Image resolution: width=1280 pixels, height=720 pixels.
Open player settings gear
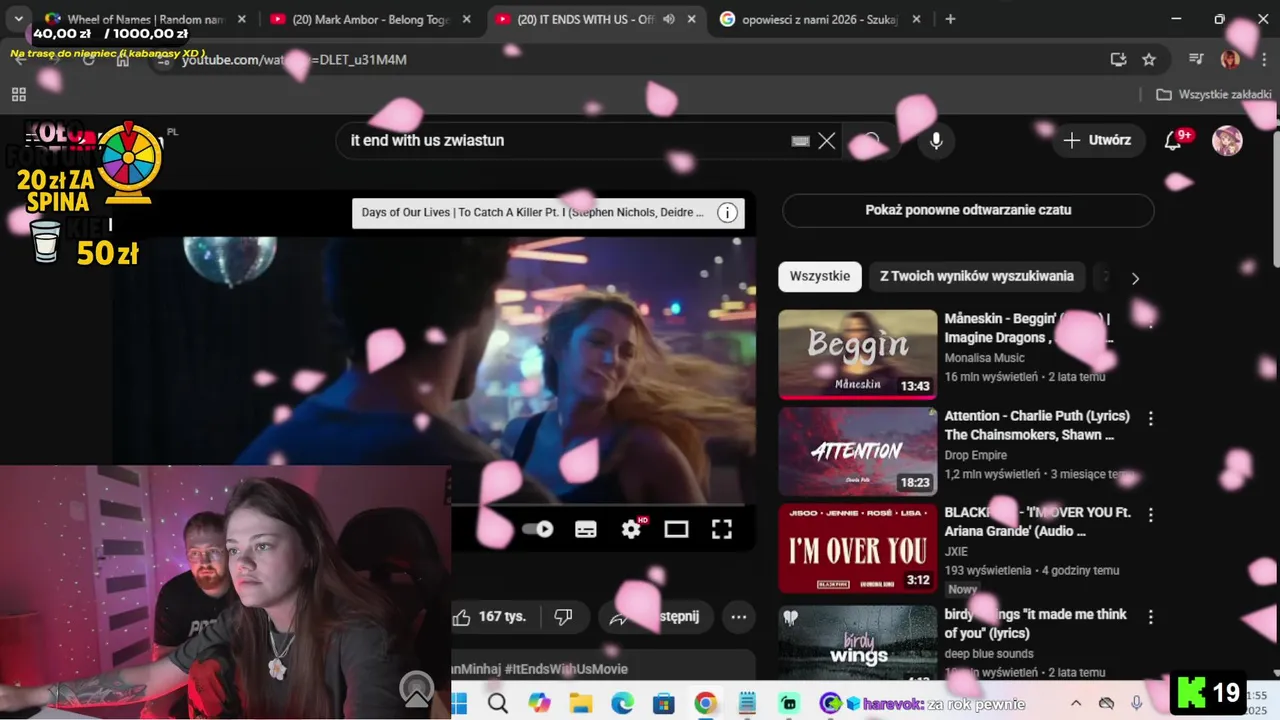[631, 529]
